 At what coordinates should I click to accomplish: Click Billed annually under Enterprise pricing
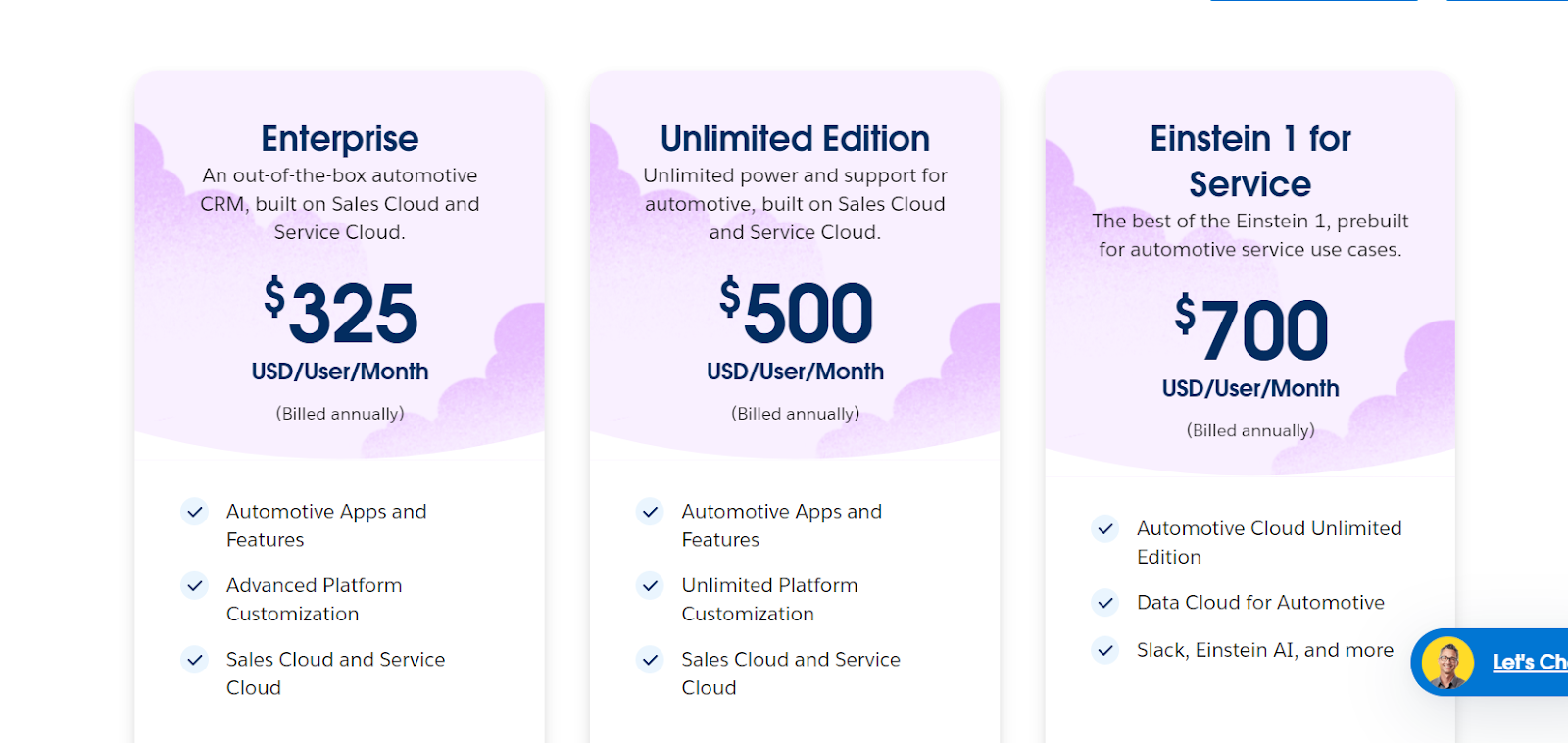[339, 413]
